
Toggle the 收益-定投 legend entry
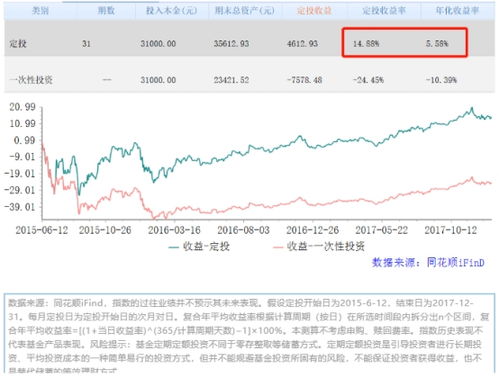[x=199, y=247]
